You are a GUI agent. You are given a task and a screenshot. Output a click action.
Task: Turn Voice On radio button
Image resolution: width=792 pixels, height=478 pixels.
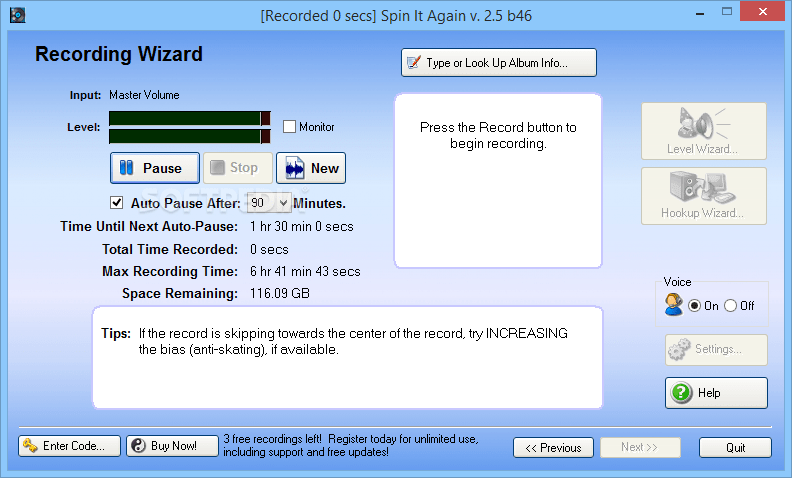[x=695, y=306]
